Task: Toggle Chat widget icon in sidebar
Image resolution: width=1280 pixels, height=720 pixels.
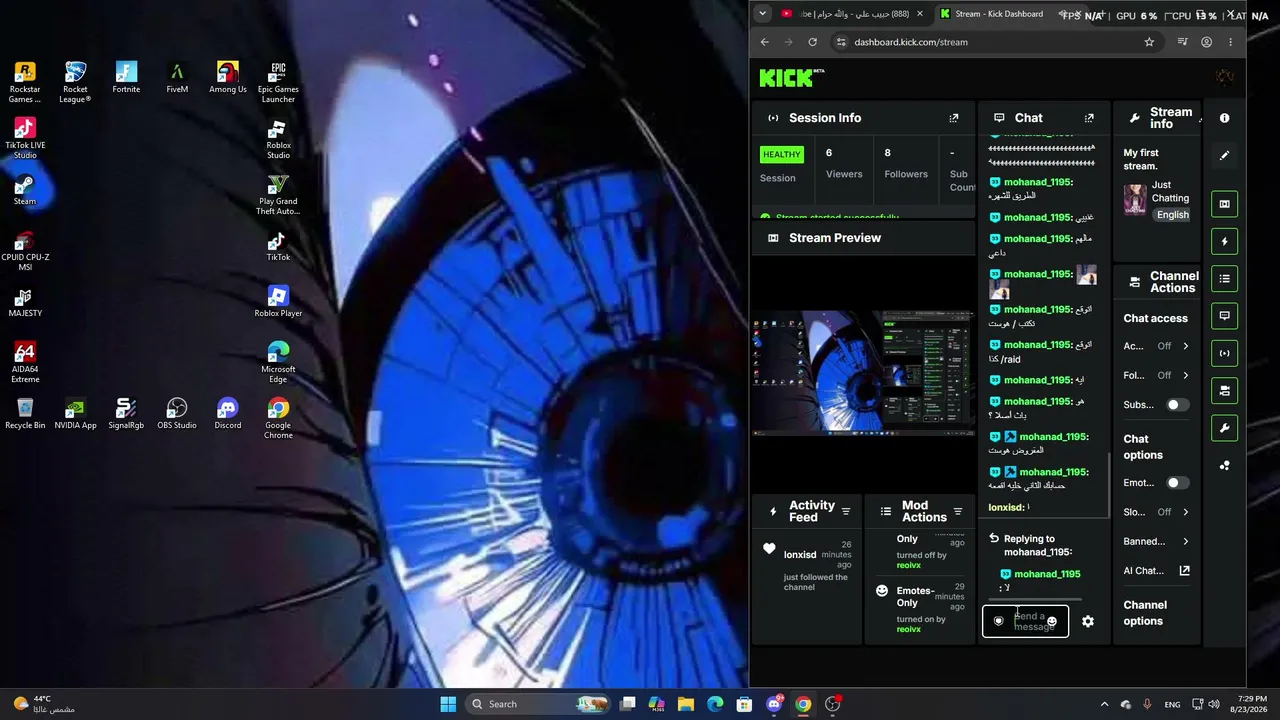Action: pos(1225,315)
